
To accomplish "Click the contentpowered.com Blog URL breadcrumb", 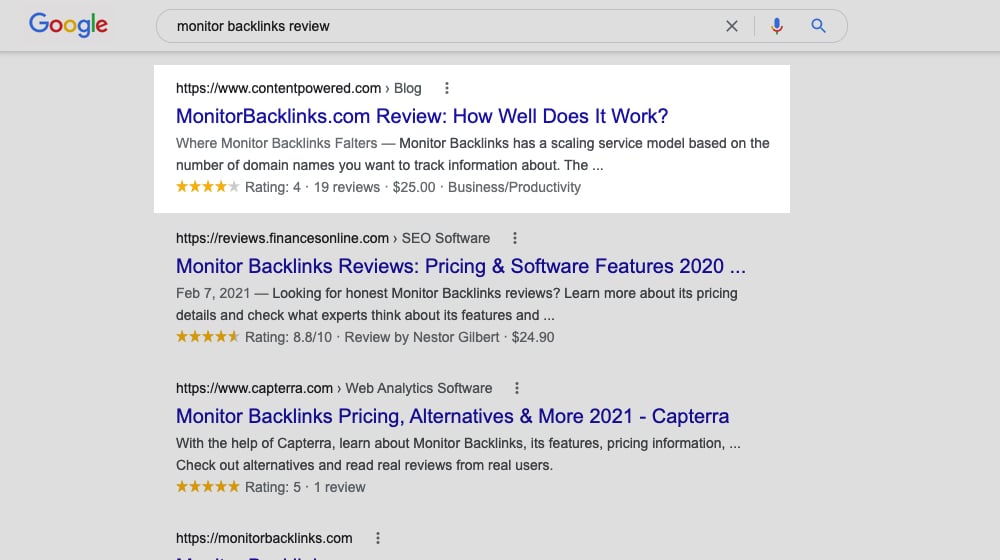I will 298,88.
